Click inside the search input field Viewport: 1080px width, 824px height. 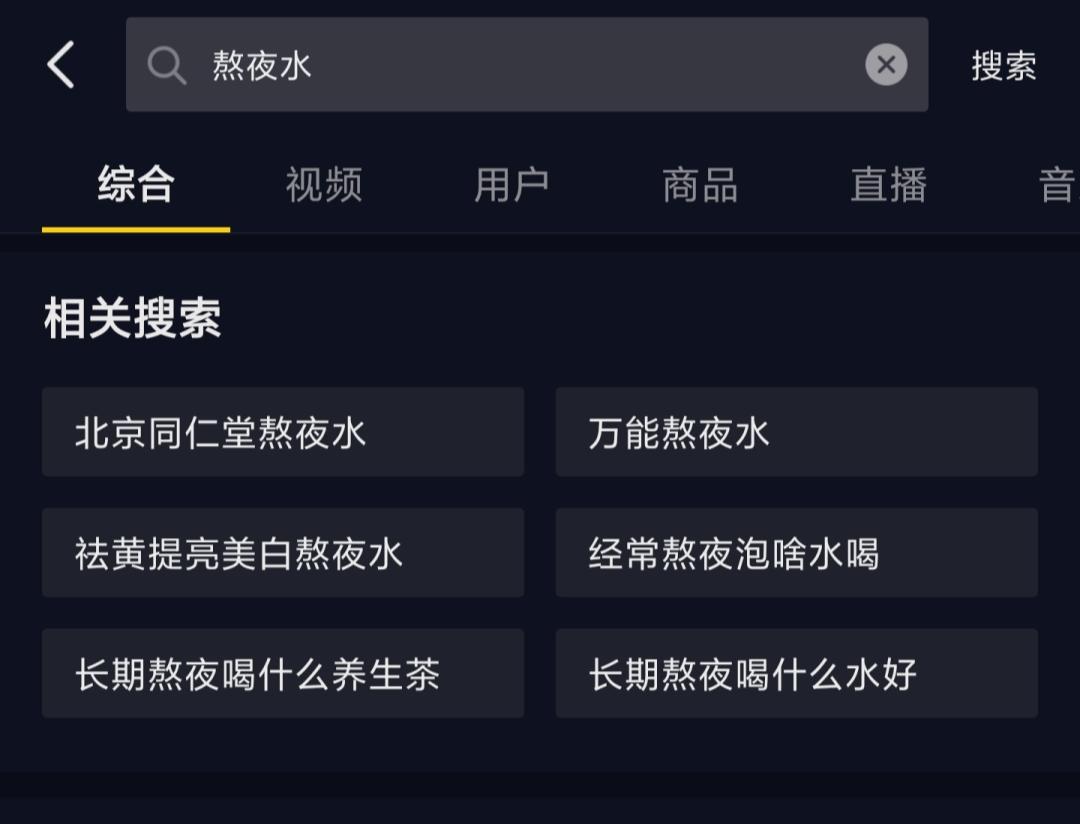[520, 64]
